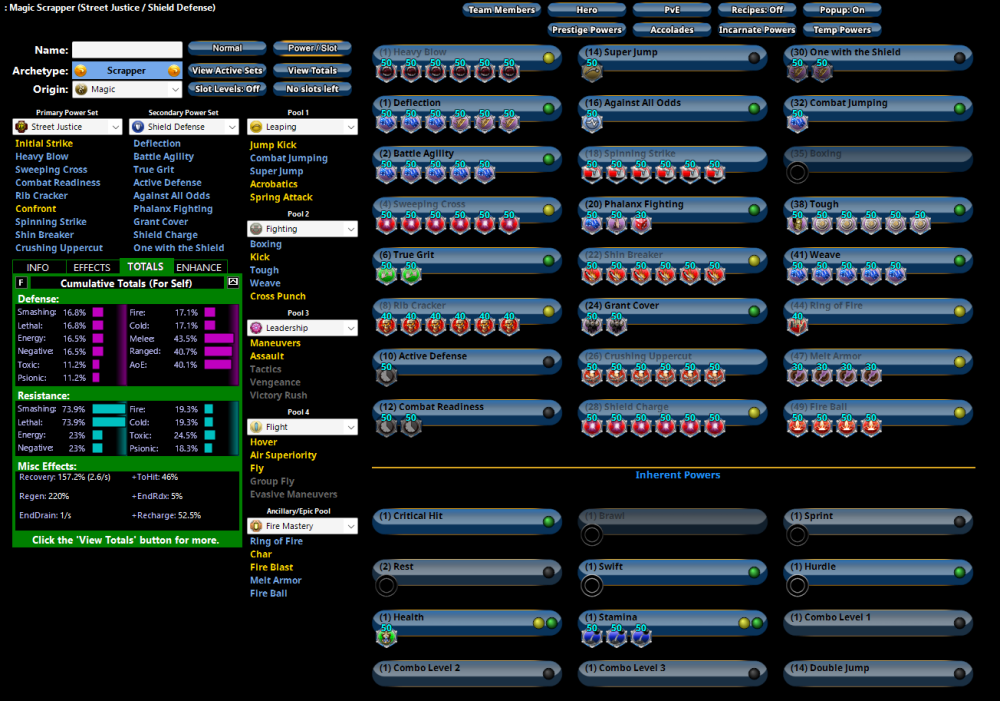
Task: Open the Incarnate Powers button
Action: pyautogui.click(x=757, y=30)
